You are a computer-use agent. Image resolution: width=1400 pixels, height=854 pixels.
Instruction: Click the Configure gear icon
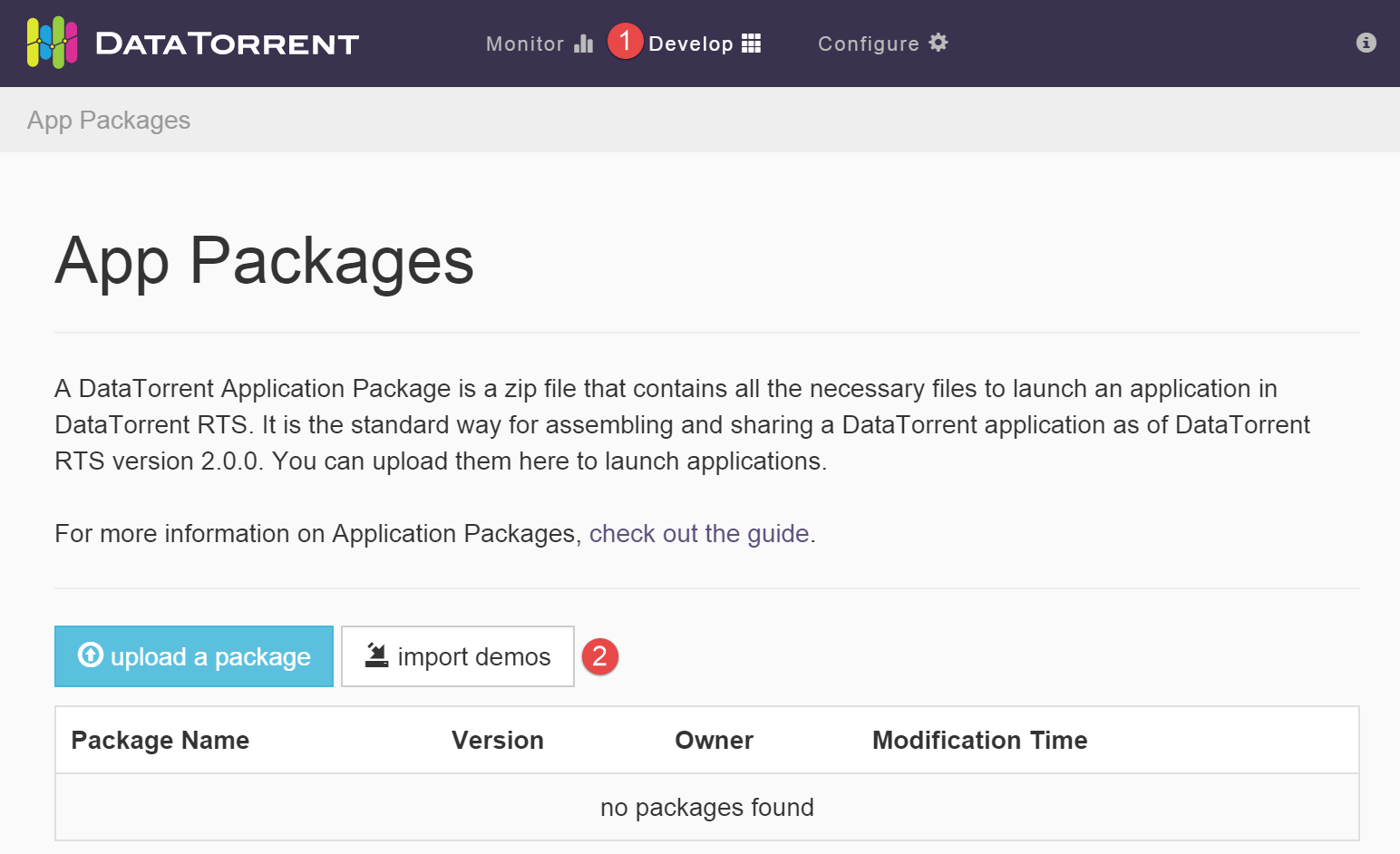[x=938, y=43]
